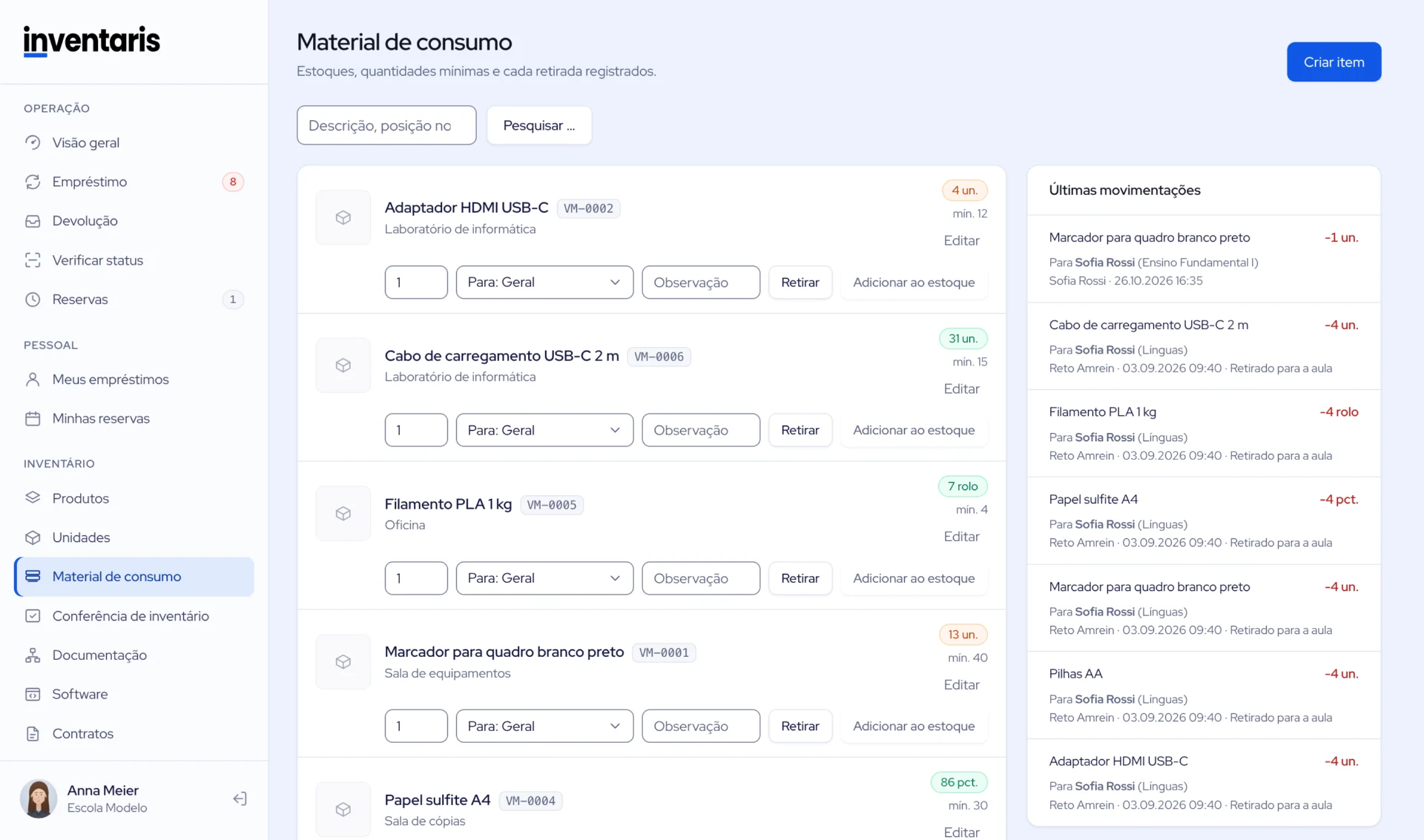
Task: Edit the Filamento PLA 1 kg item
Action: click(x=961, y=536)
